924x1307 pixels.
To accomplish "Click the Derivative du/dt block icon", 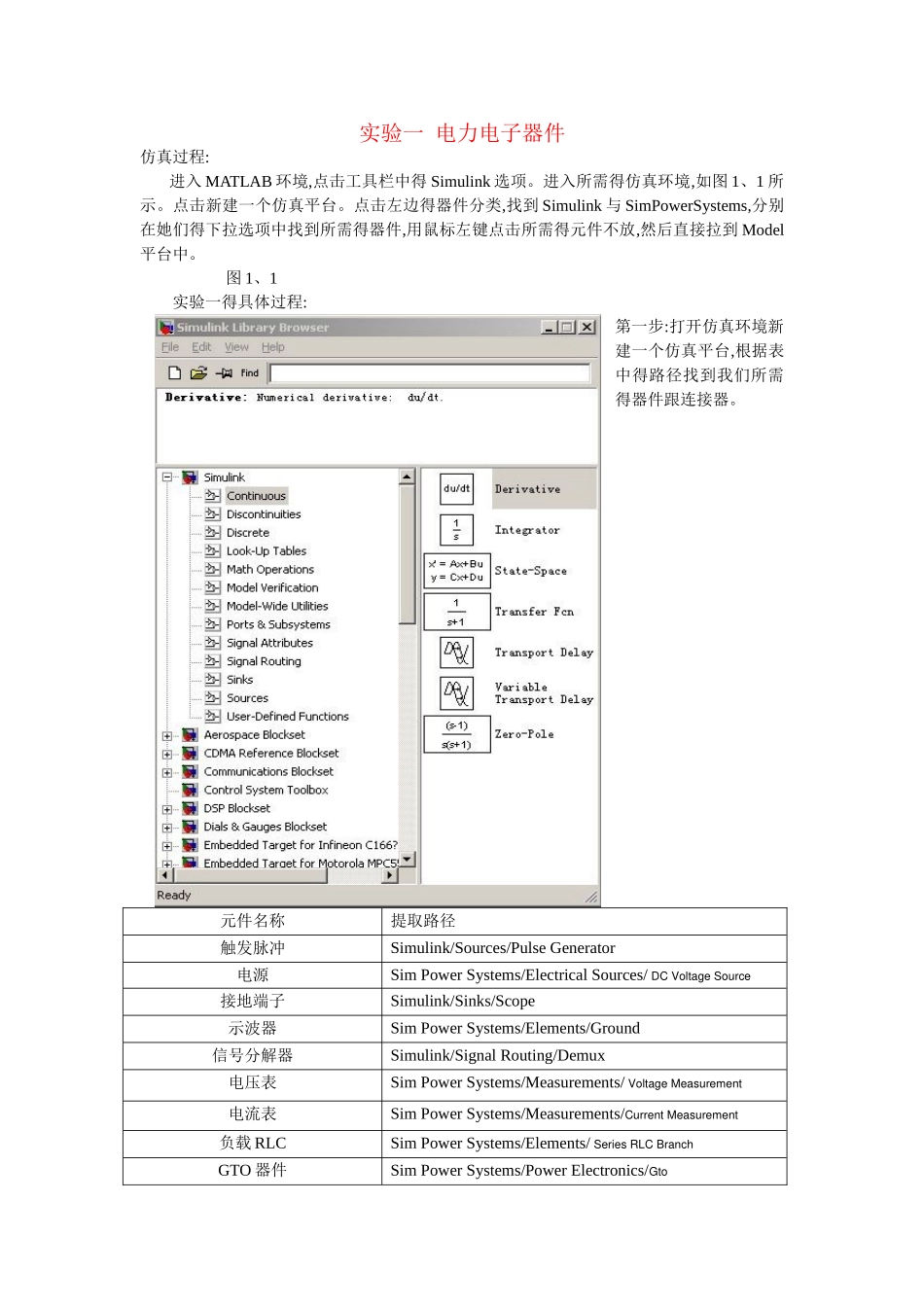I will [456, 489].
